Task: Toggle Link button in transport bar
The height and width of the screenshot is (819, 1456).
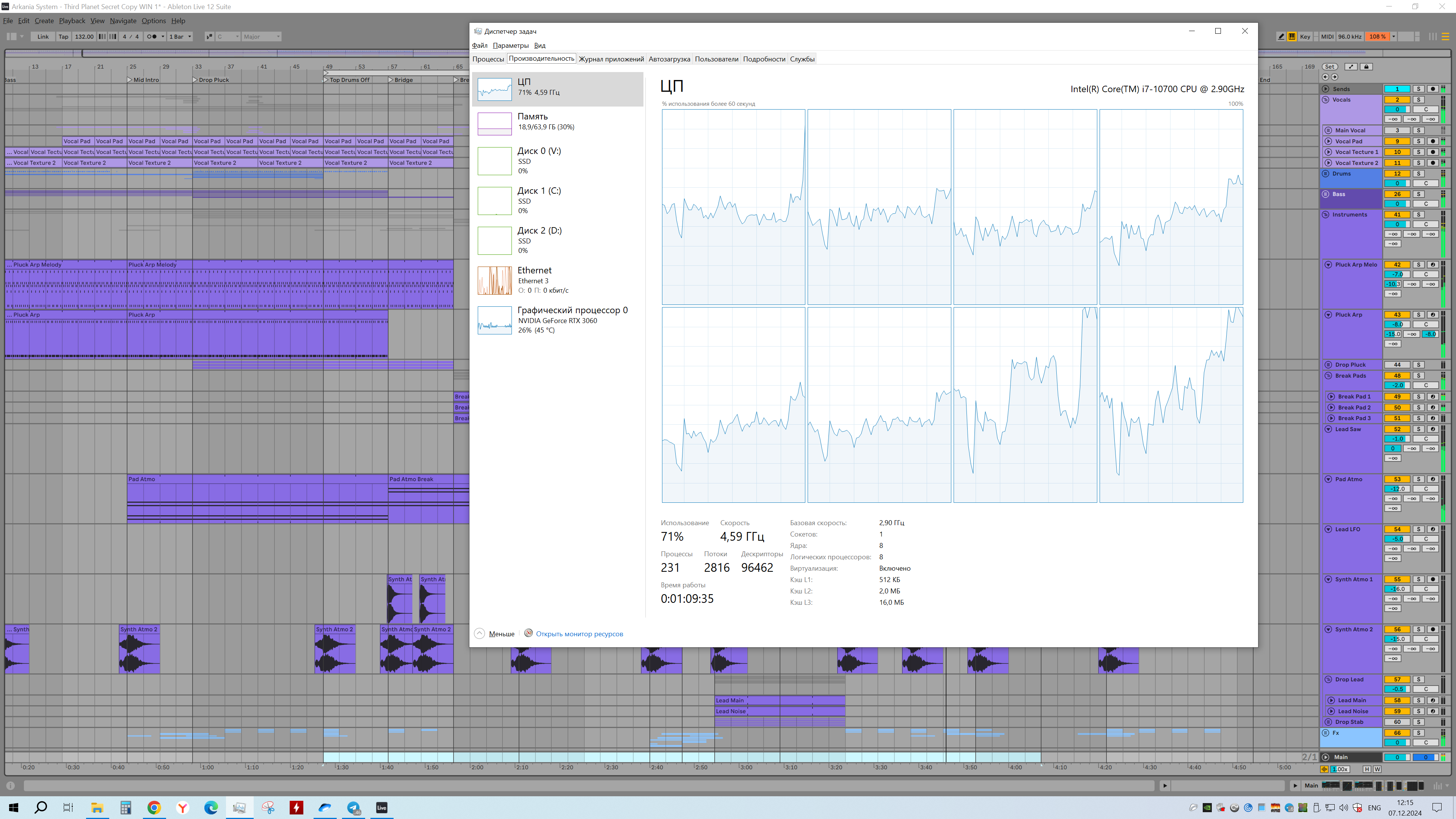Action: (43, 37)
